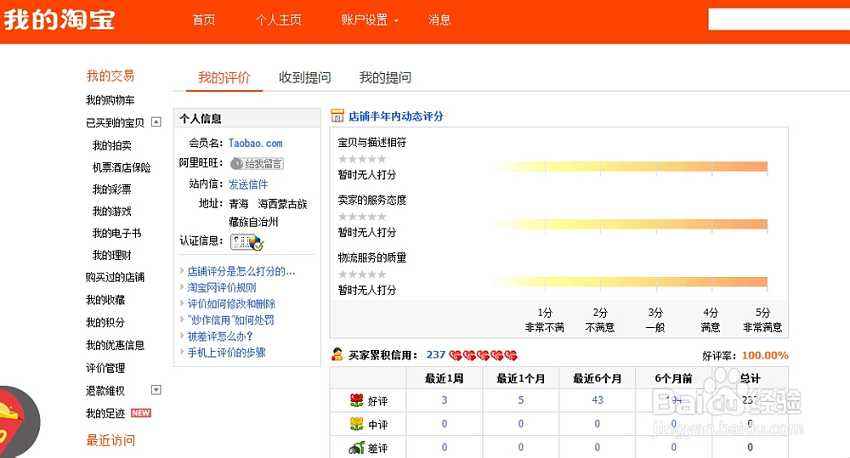This screenshot has height=458, width=850.
Task: Open 已买到的宝贝 sidebar link
Action: coord(115,123)
